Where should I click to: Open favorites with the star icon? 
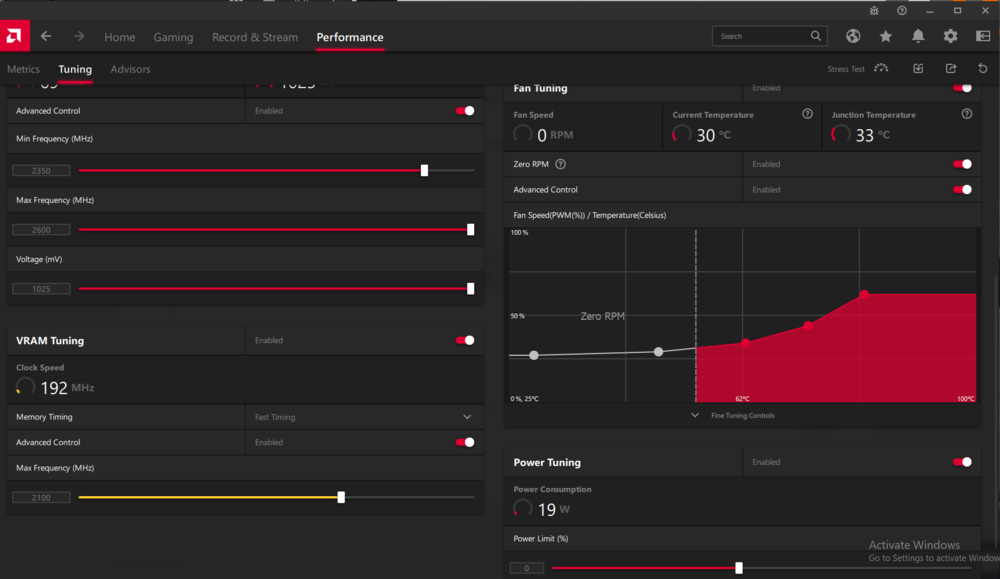(885, 36)
